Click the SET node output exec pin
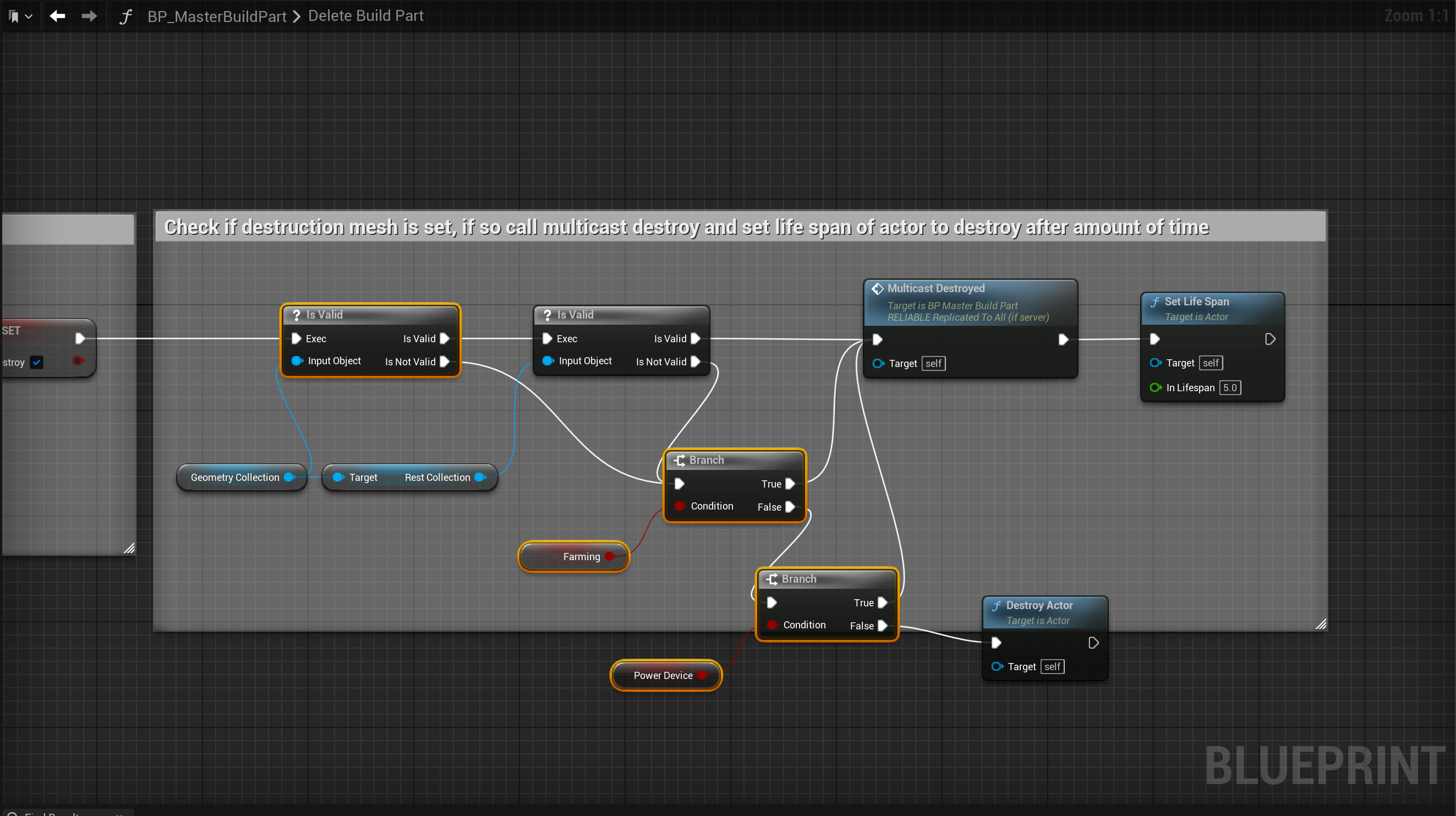The width and height of the screenshot is (1456, 816). click(80, 338)
